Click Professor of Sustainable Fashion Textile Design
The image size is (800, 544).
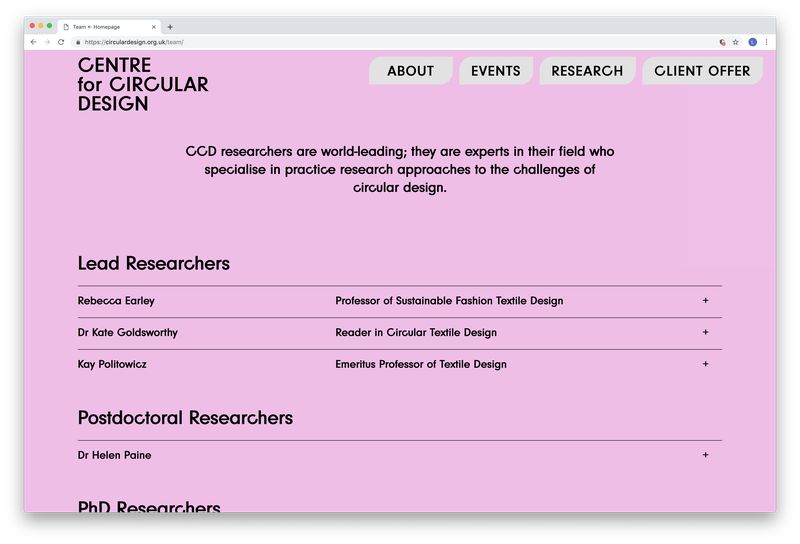(449, 301)
